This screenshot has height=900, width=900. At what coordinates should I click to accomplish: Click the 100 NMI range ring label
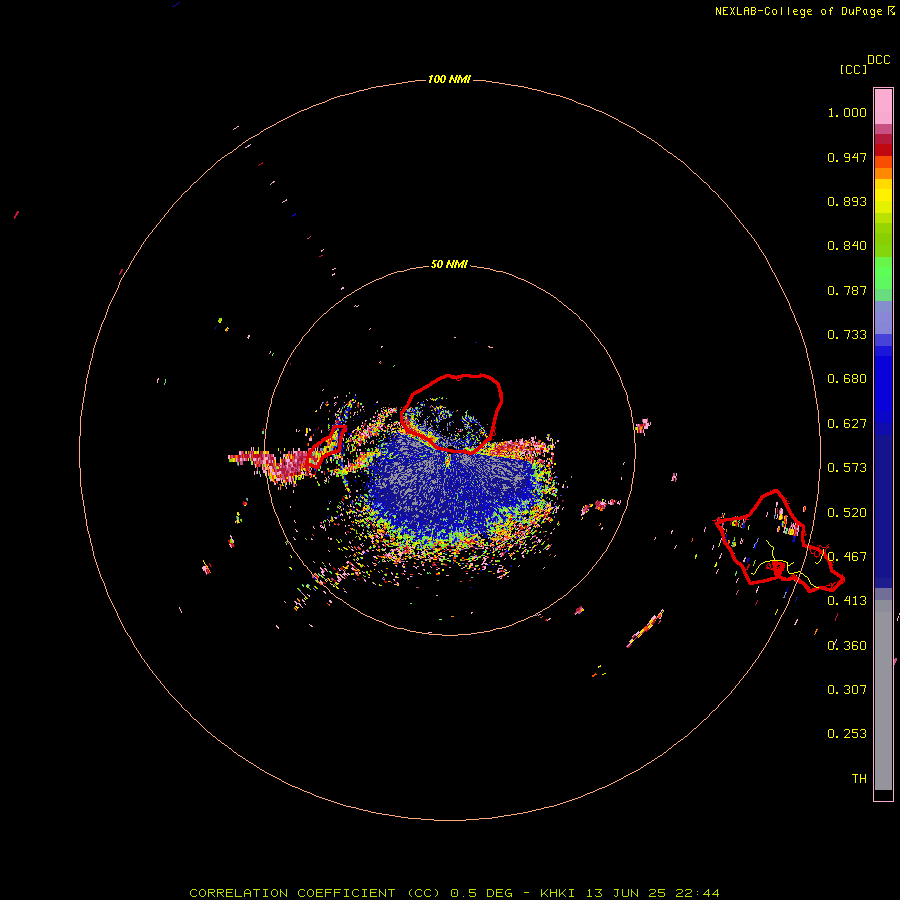449,79
